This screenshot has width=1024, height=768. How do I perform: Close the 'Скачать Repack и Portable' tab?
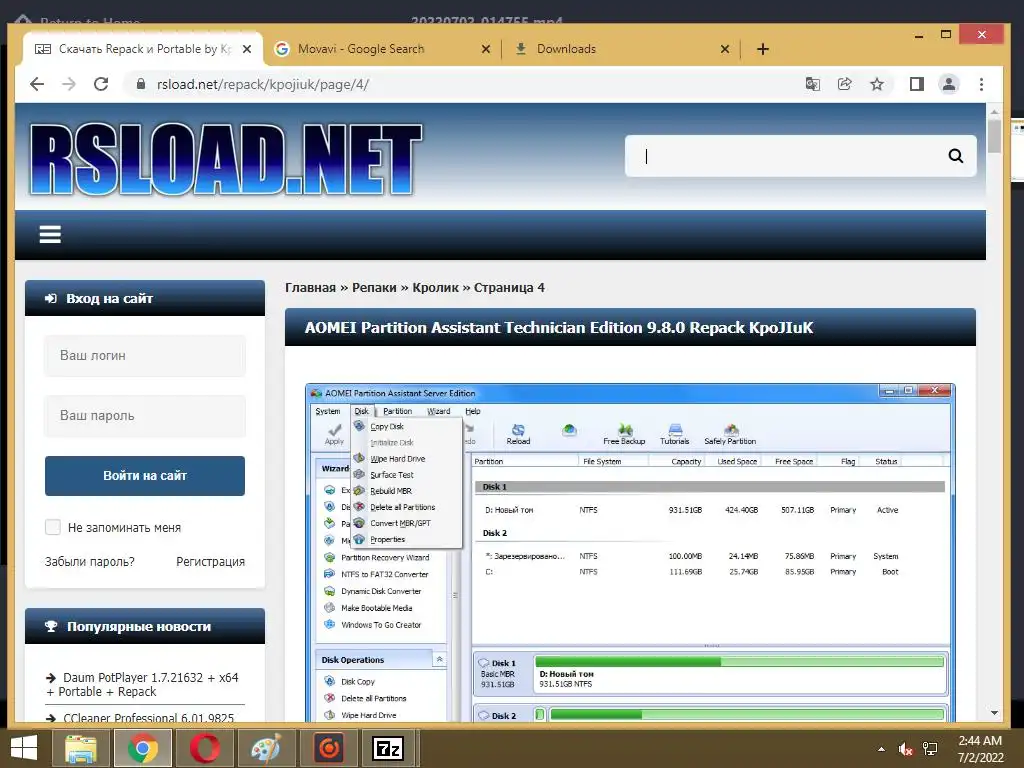point(247,49)
